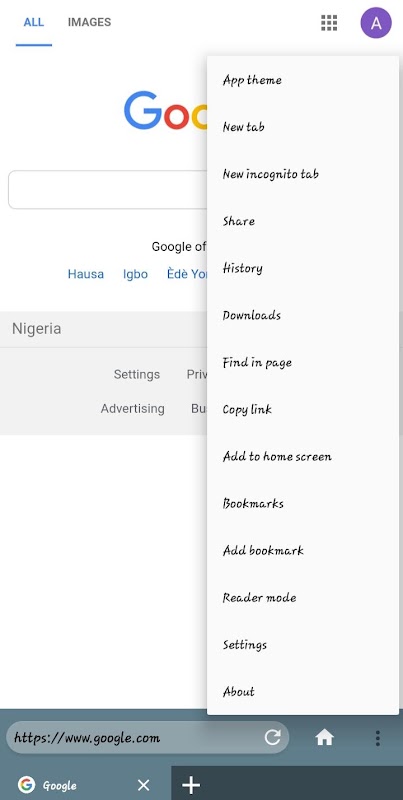The image size is (403, 800).
Task: Open the purple account avatar
Action: (x=376, y=23)
